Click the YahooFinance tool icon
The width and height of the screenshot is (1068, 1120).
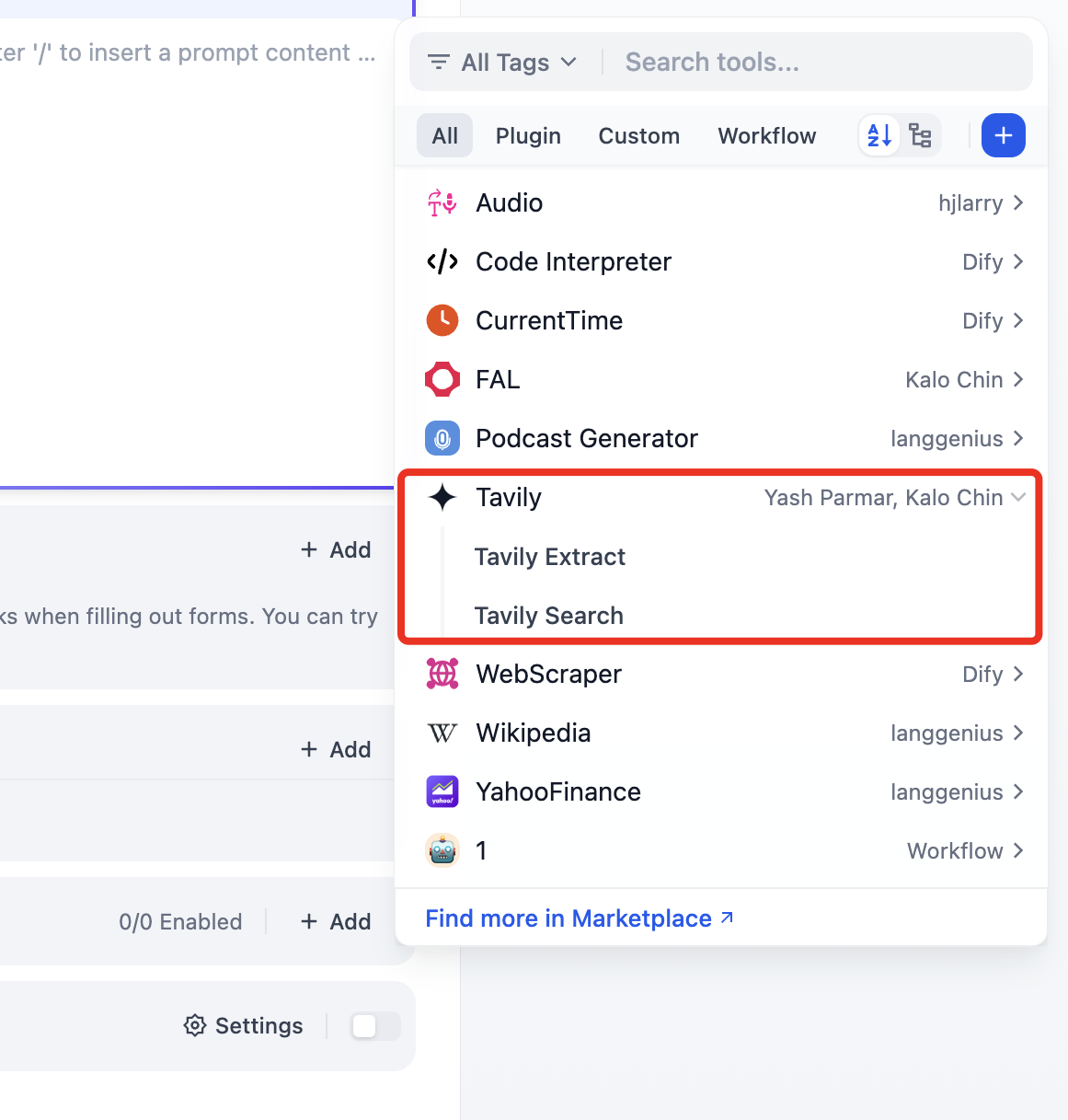pos(442,791)
